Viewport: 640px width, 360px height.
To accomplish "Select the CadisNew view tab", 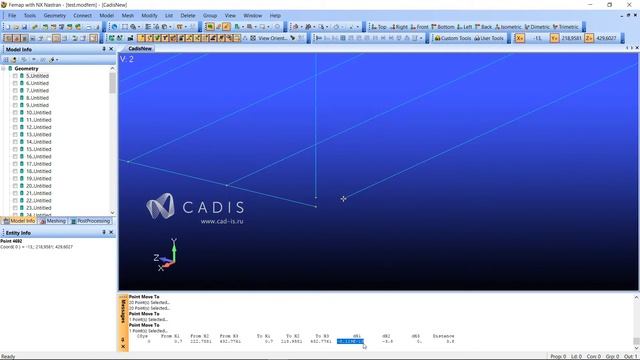I will coord(140,49).
